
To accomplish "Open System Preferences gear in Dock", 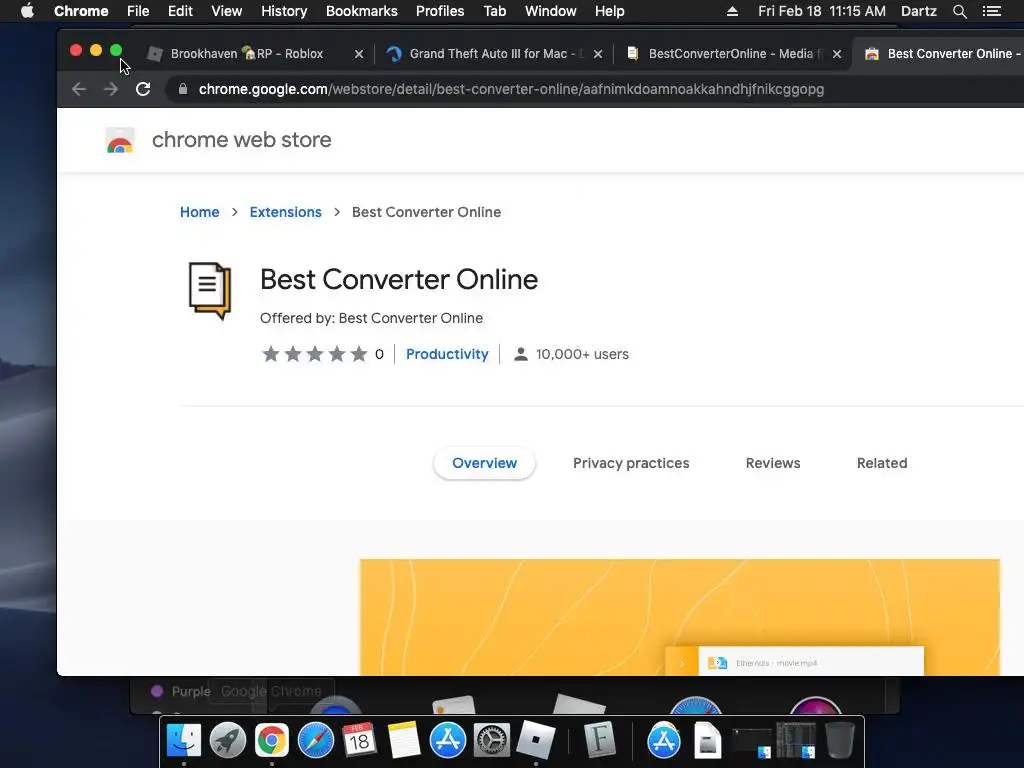I will point(492,741).
